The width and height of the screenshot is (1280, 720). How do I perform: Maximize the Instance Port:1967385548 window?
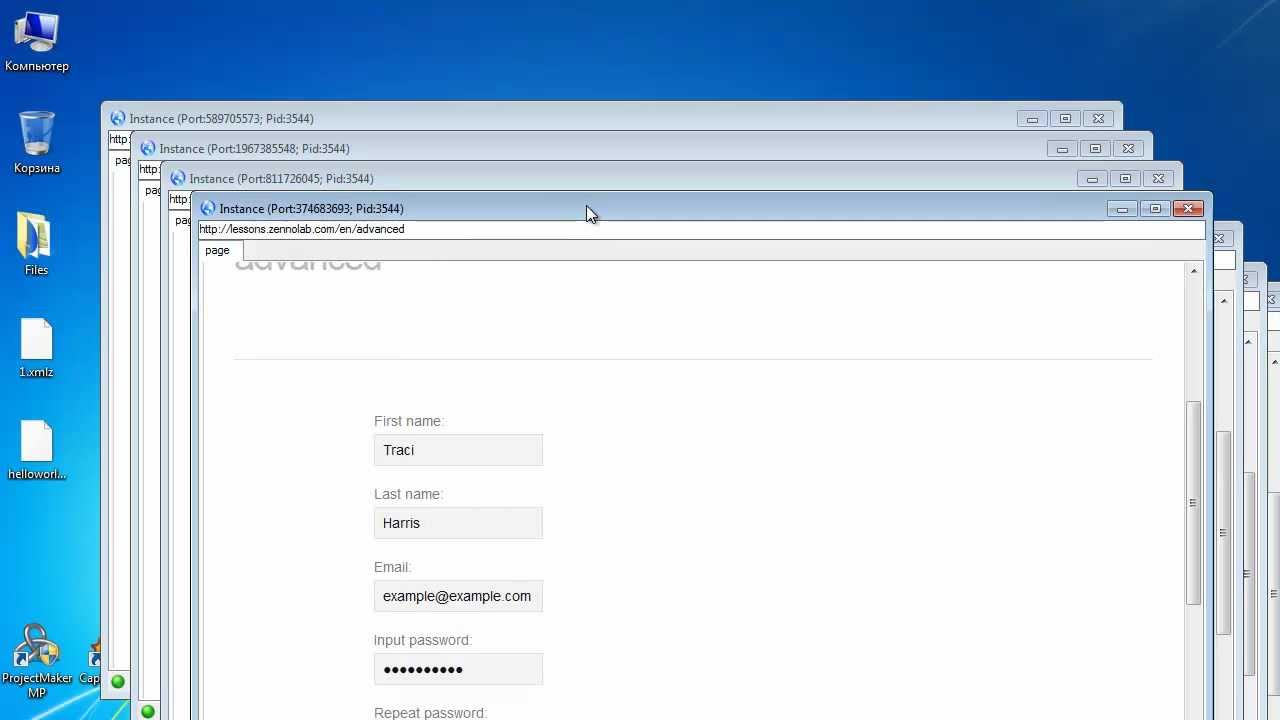1095,149
